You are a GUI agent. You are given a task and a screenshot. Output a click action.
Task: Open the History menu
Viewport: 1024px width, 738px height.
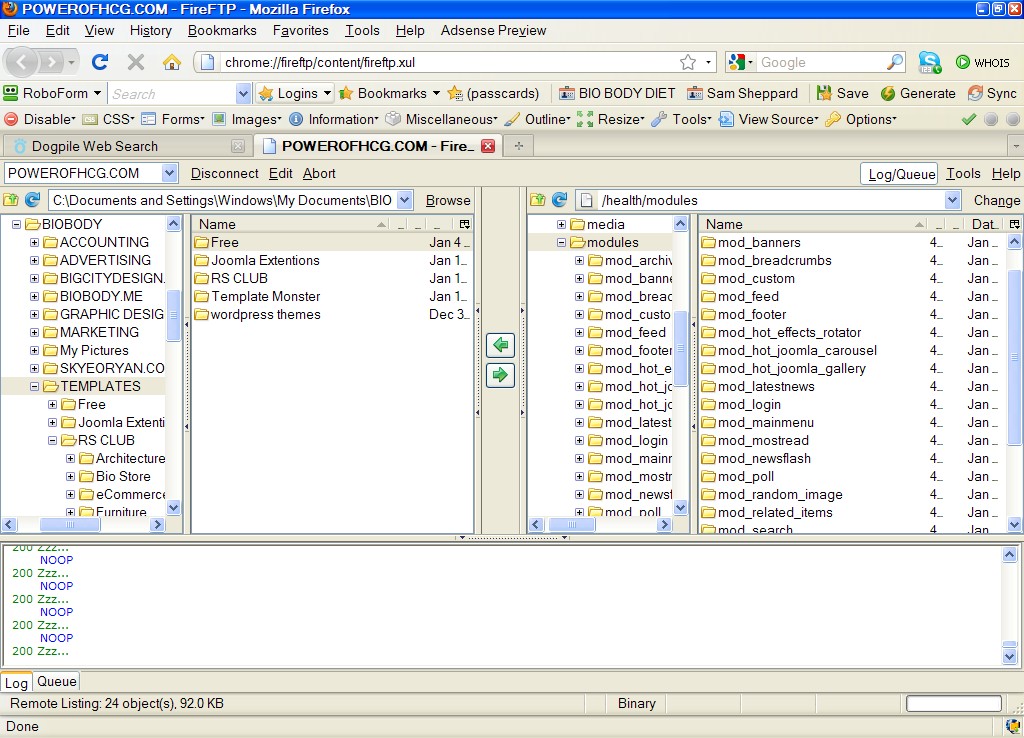tap(150, 30)
